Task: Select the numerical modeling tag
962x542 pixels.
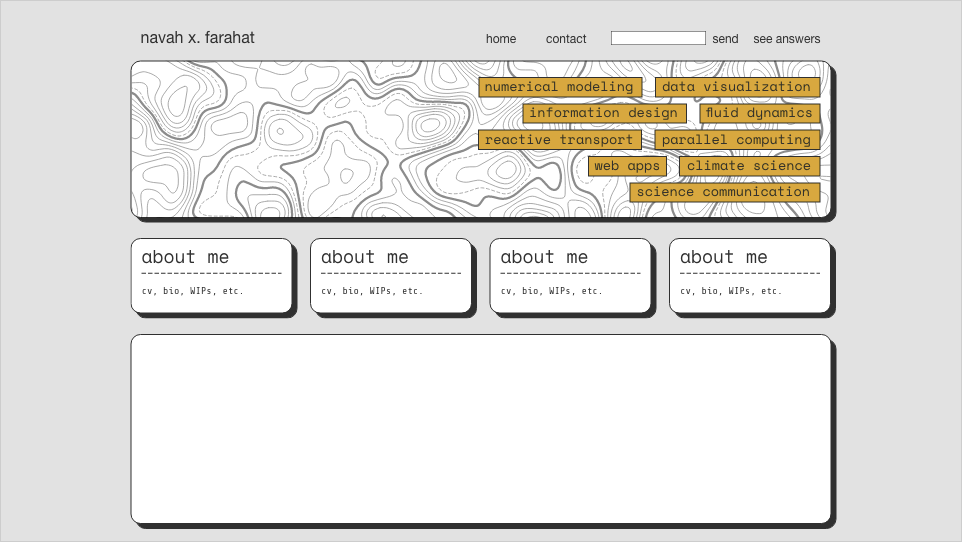Action: [x=559, y=87]
